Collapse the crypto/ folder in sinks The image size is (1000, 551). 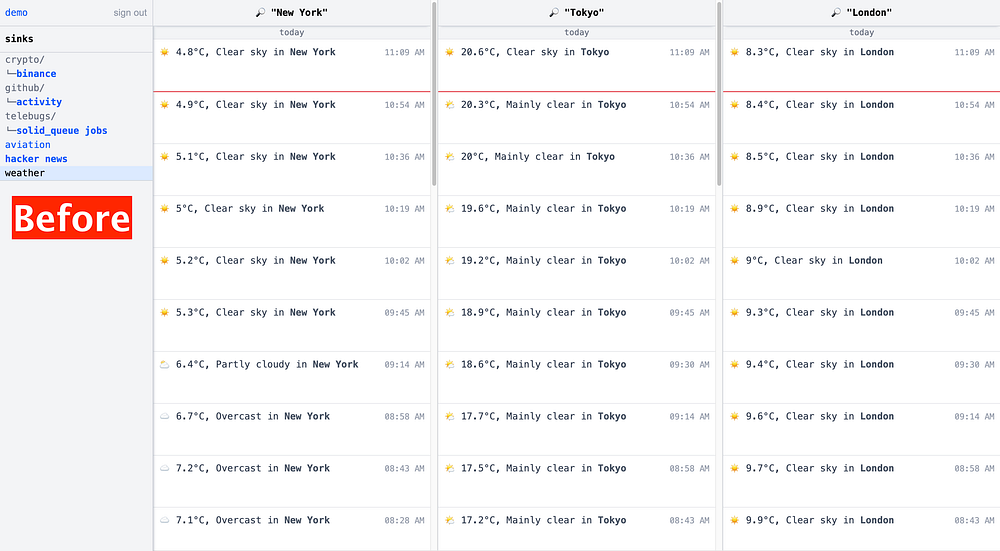pos(23,60)
